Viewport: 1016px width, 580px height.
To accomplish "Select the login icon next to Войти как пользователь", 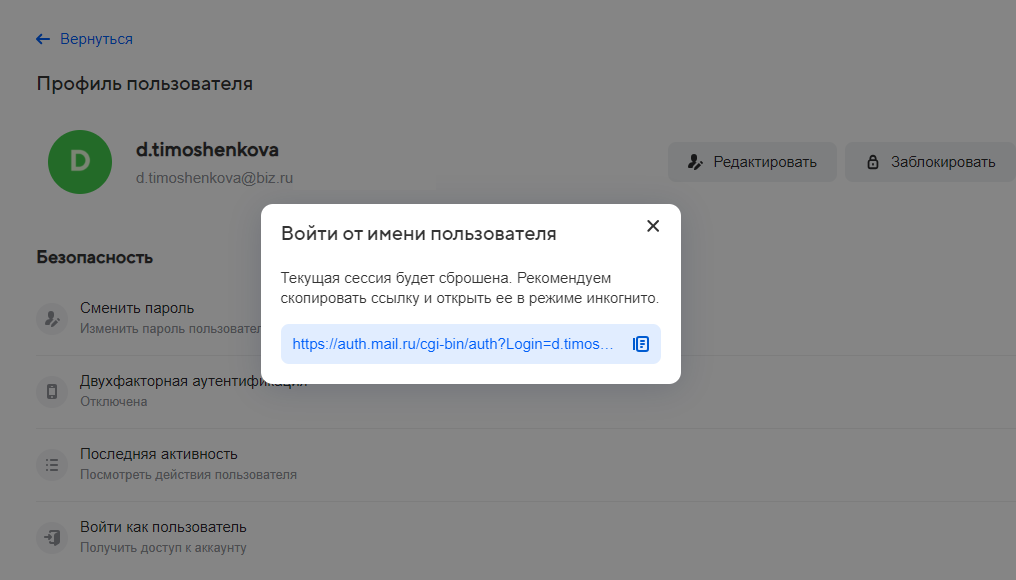I will (x=51, y=537).
